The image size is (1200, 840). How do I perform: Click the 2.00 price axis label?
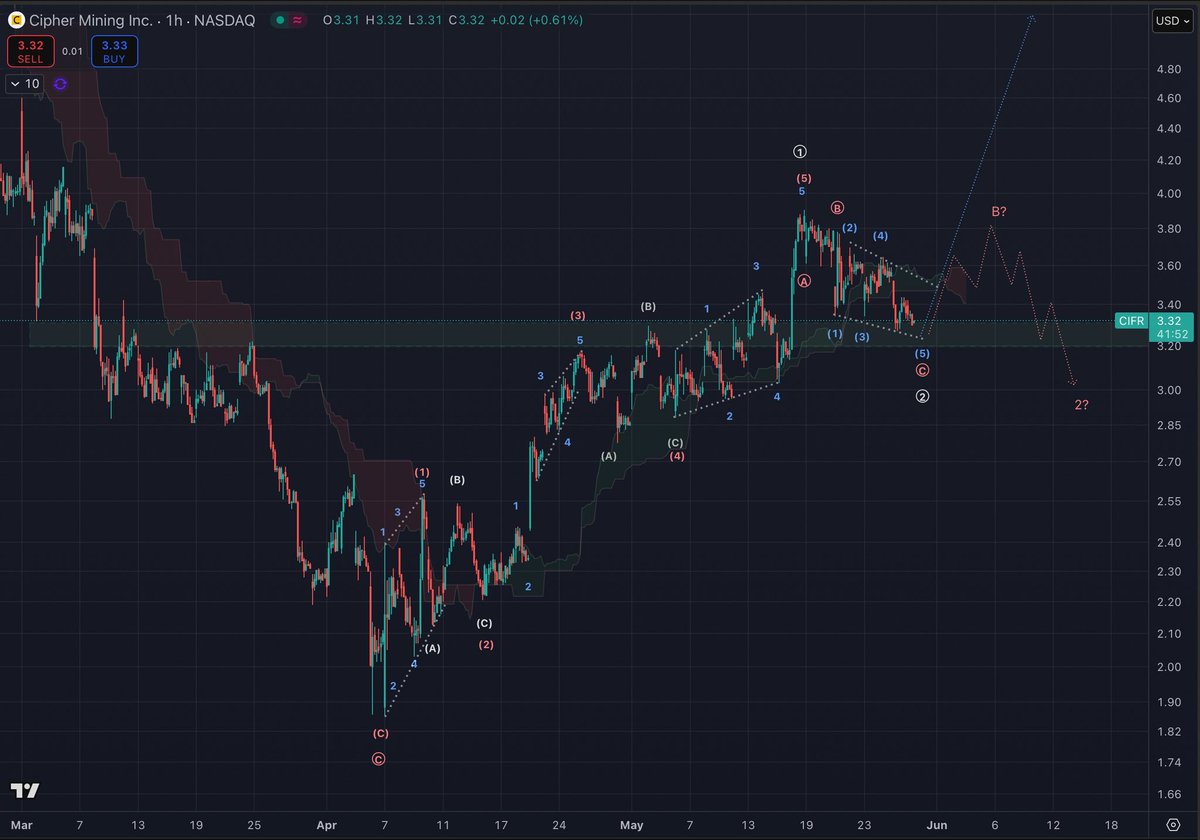pos(1170,667)
